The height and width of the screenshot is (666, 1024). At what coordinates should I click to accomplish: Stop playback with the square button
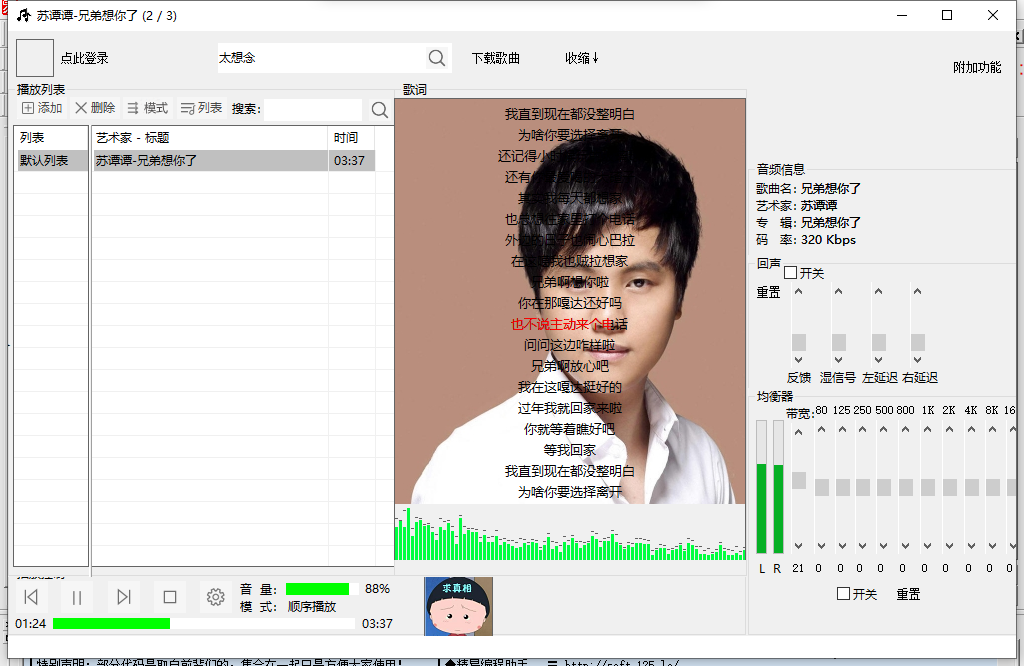(x=170, y=597)
